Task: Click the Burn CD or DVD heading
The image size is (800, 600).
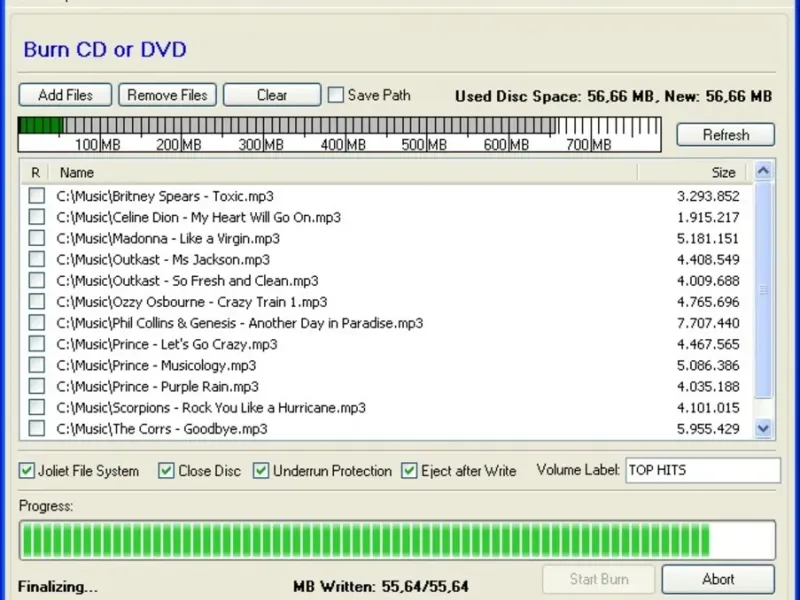Action: [105, 49]
